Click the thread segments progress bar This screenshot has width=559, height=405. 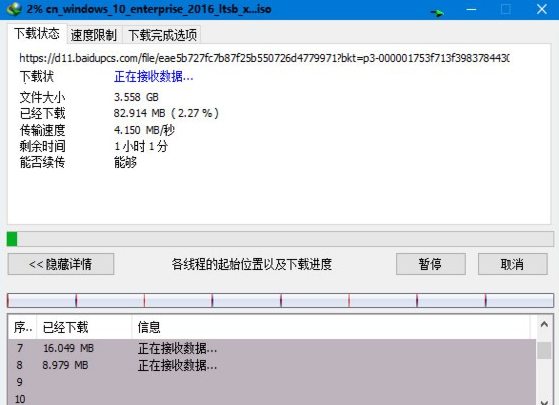[x=280, y=301]
